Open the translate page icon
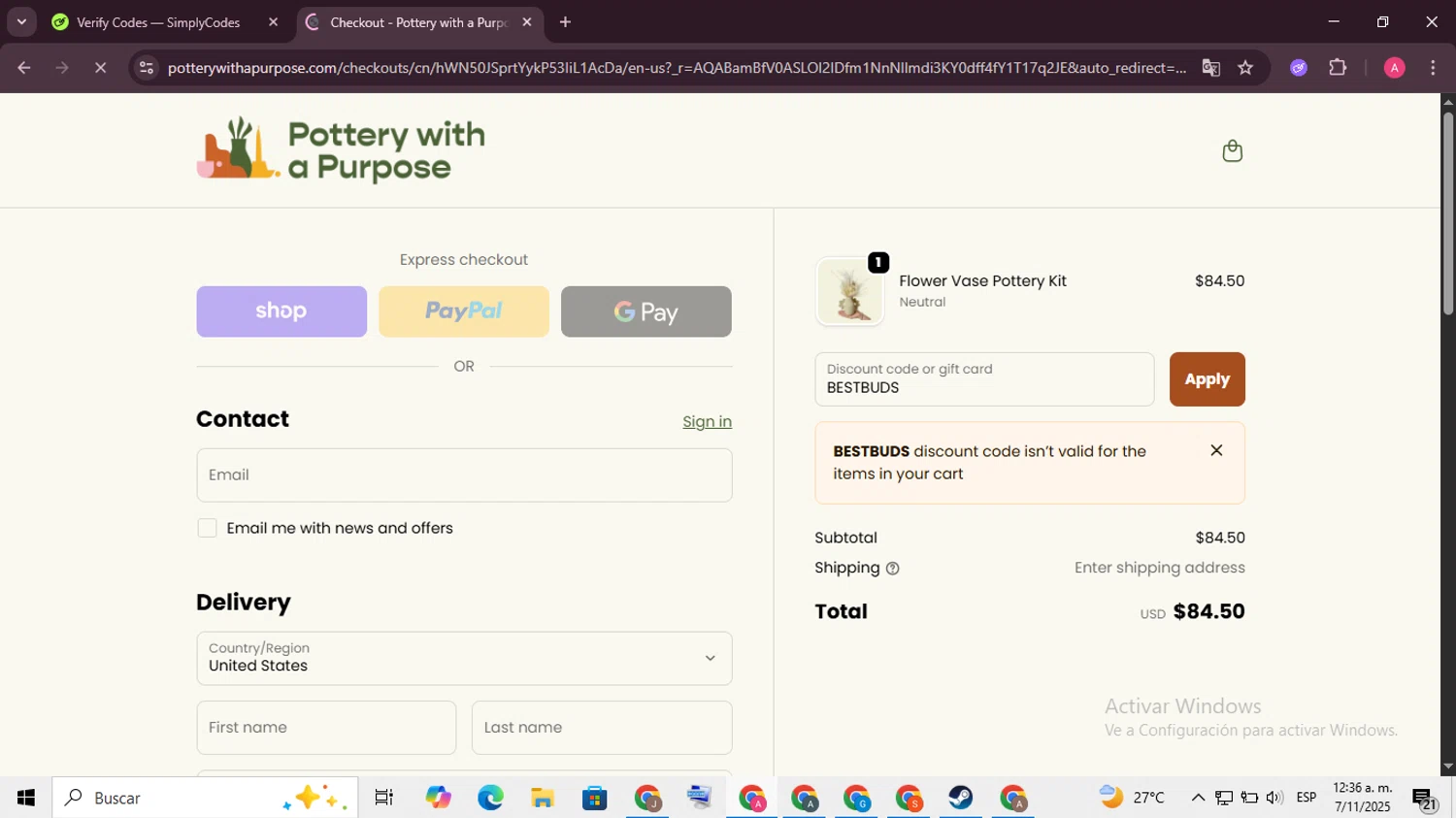 (1210, 68)
